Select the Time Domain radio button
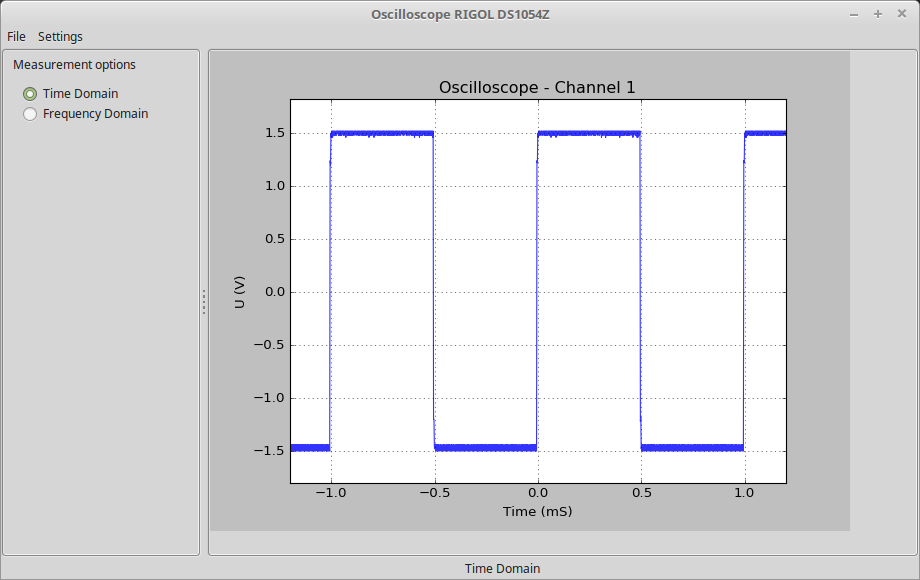Viewport: 920px width, 580px height. [x=30, y=94]
